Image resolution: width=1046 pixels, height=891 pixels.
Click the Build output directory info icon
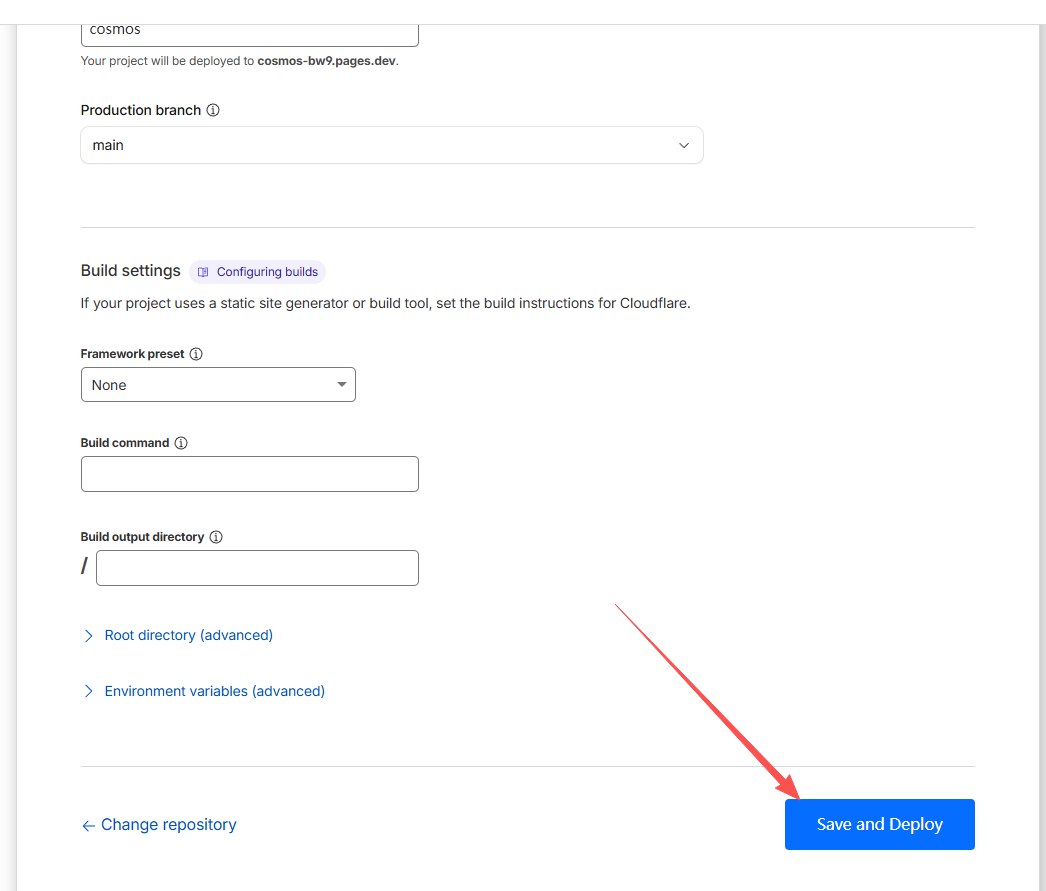[x=216, y=537]
